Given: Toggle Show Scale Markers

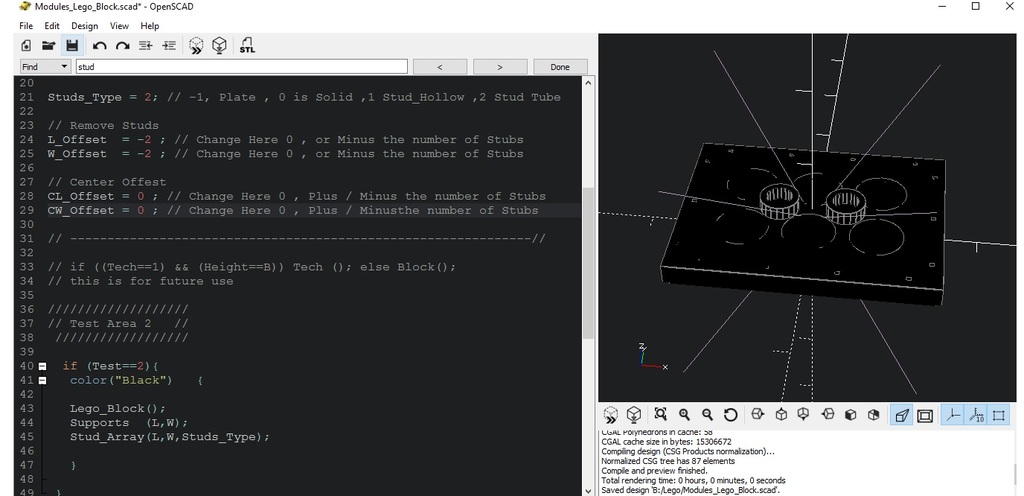Looking at the screenshot, I should click(976, 415).
